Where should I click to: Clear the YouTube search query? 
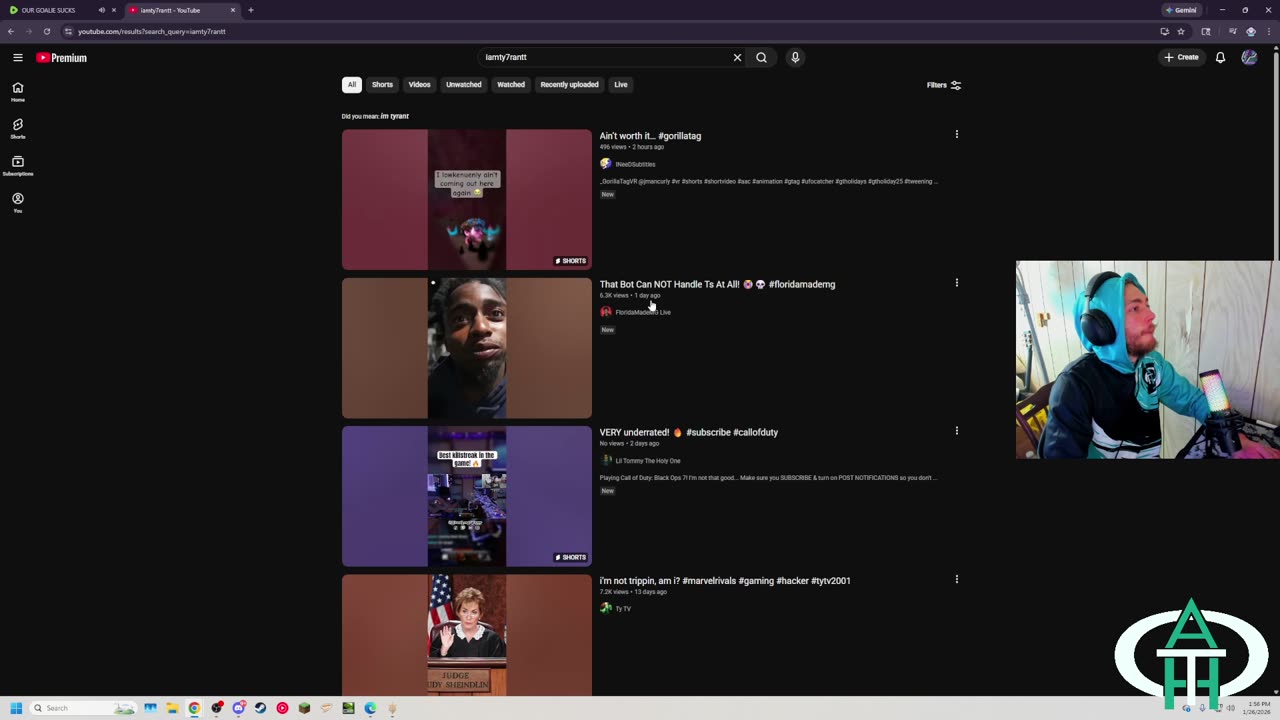(737, 58)
